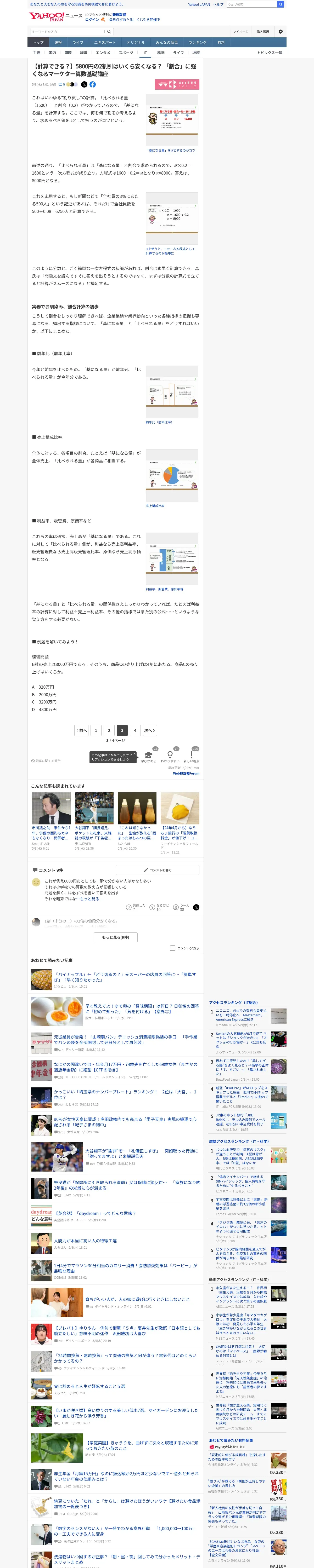Open トピックス一覧 link

[x=270, y=53]
